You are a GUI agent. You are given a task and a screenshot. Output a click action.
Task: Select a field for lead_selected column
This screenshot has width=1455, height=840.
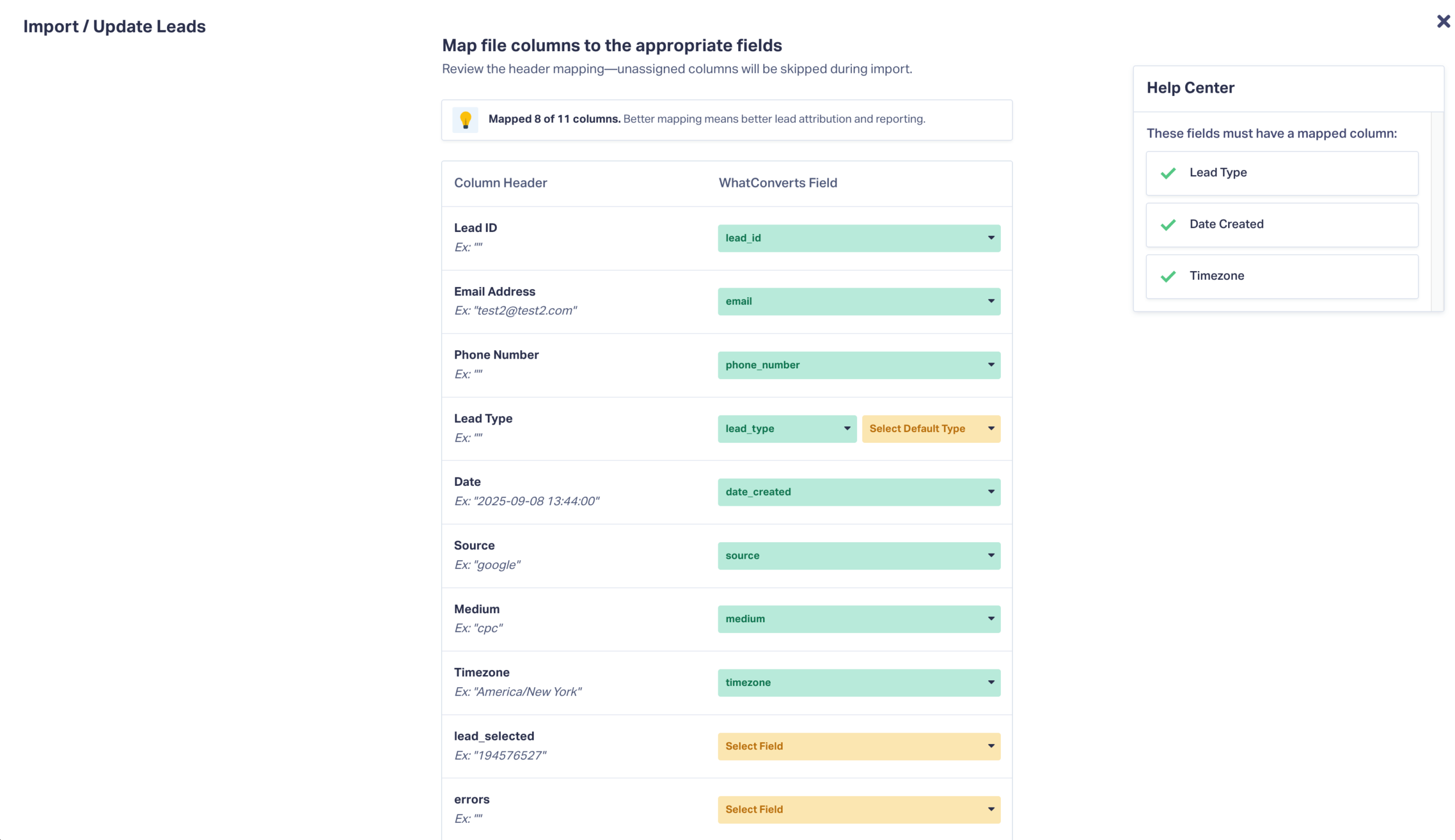point(858,746)
